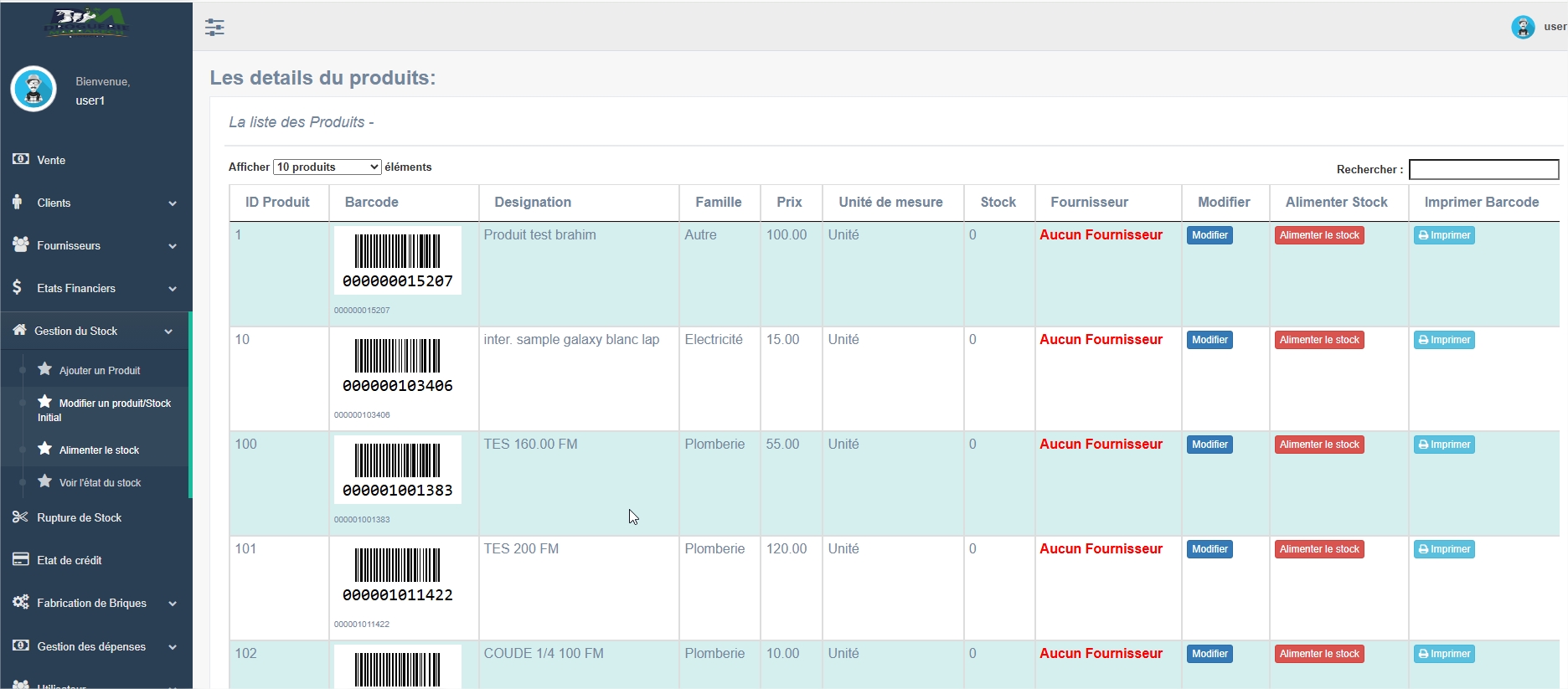The width and height of the screenshot is (1568, 689).
Task: Click the credit card icon for Etat de crédit
Action: [21, 560]
